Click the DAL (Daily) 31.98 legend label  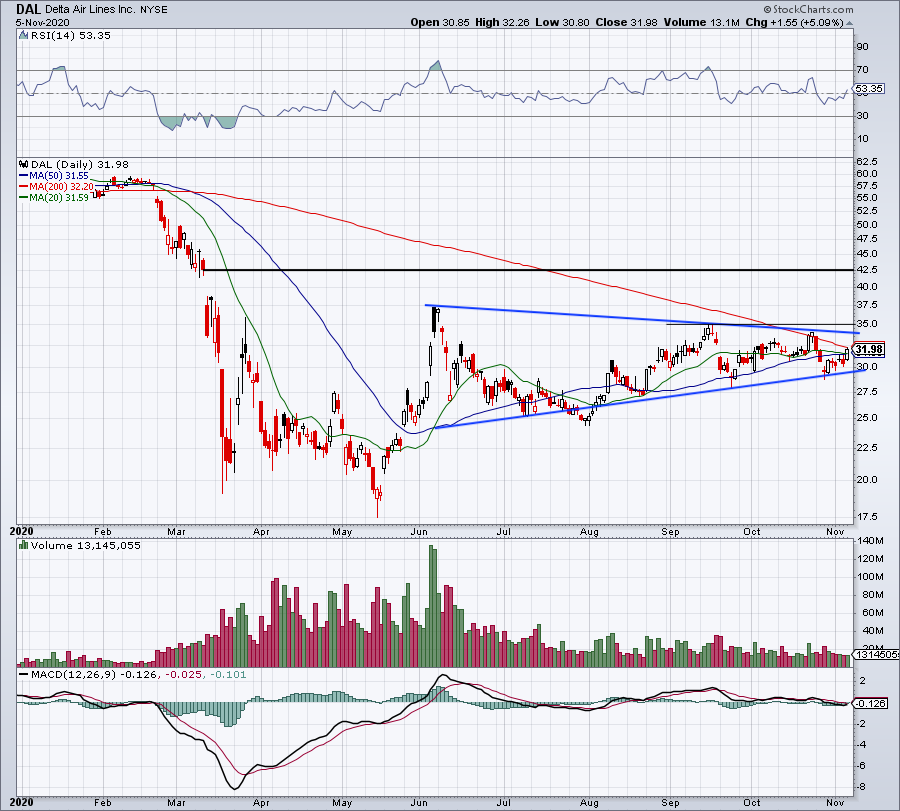point(80,164)
